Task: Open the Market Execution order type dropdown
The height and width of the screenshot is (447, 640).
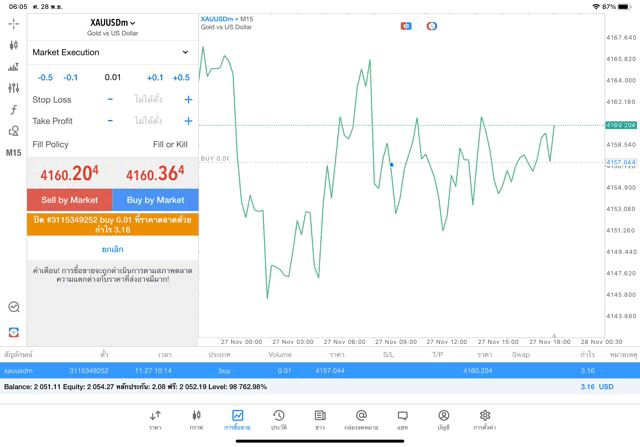Action: pyautogui.click(x=112, y=52)
